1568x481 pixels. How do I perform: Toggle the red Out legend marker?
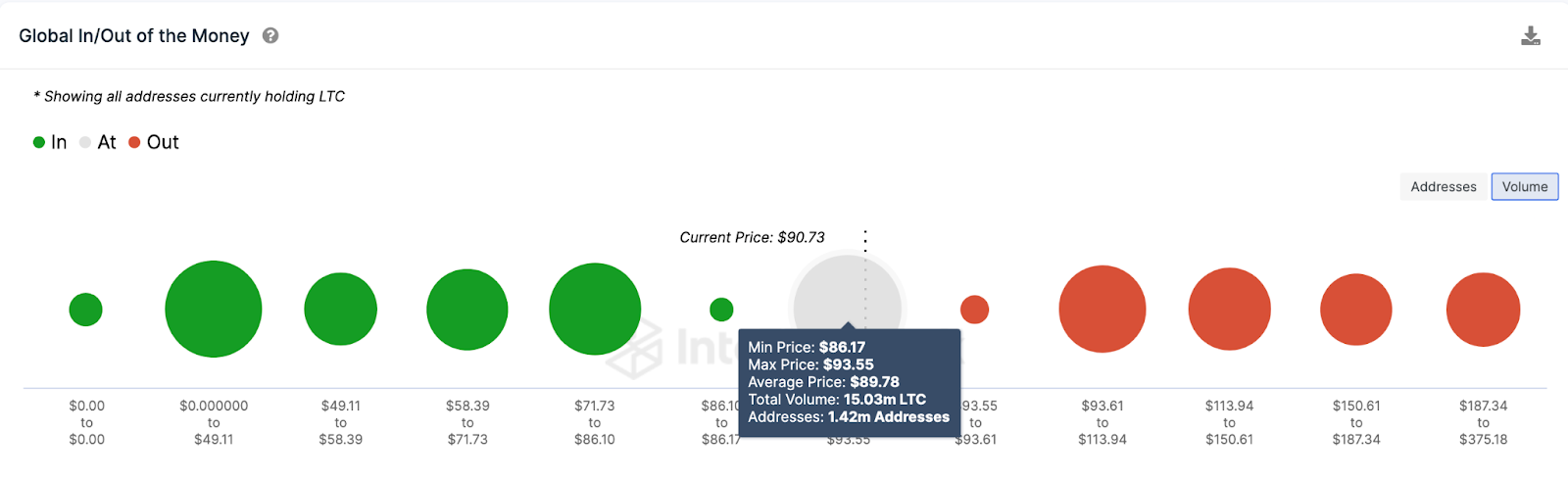pos(134,142)
